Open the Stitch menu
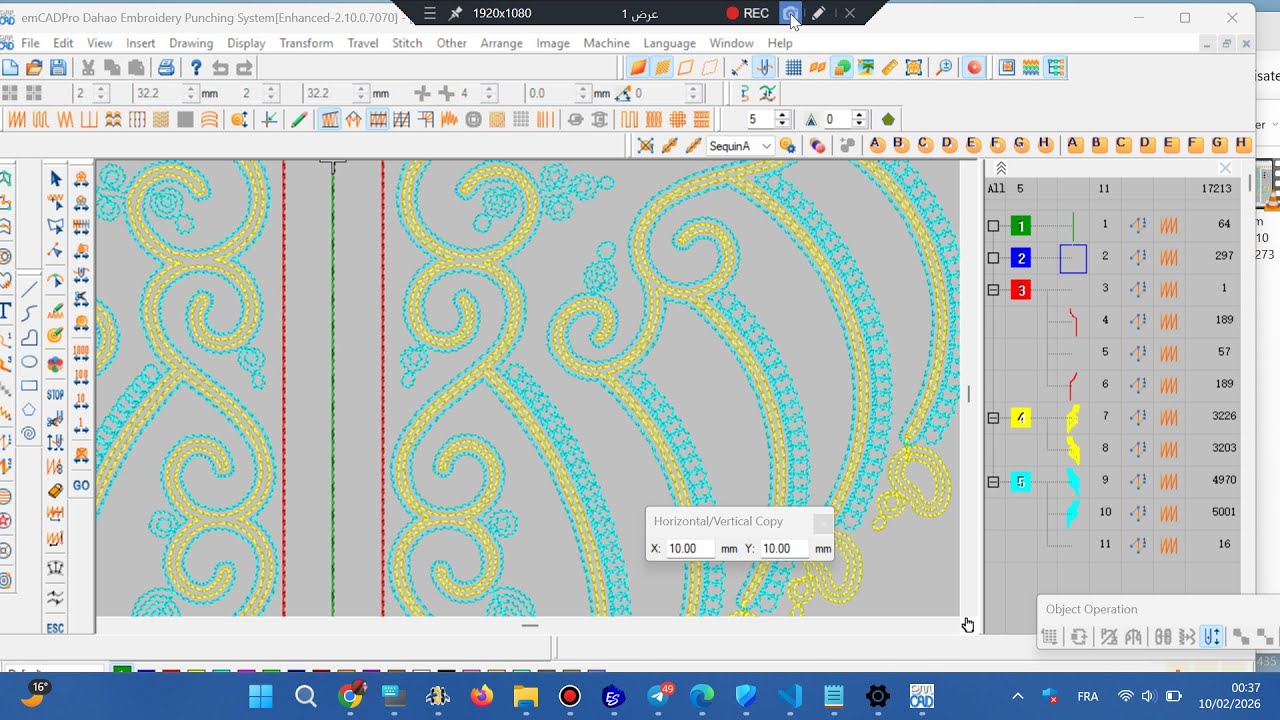 (x=407, y=43)
